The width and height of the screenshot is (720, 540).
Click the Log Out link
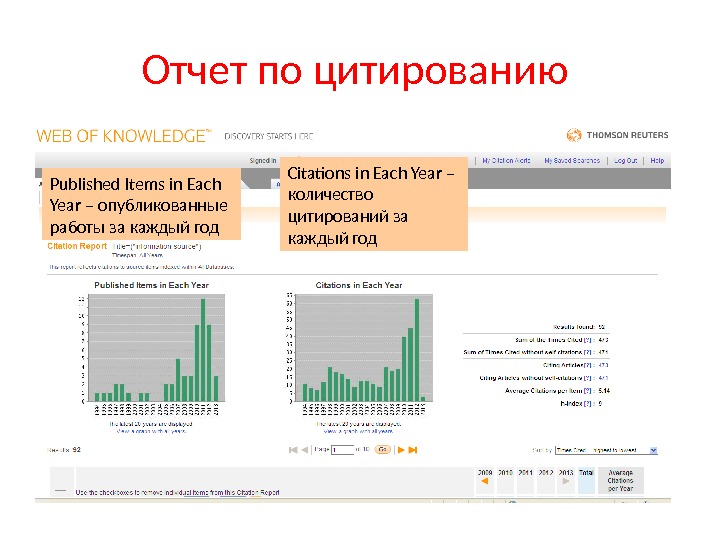coord(625,161)
